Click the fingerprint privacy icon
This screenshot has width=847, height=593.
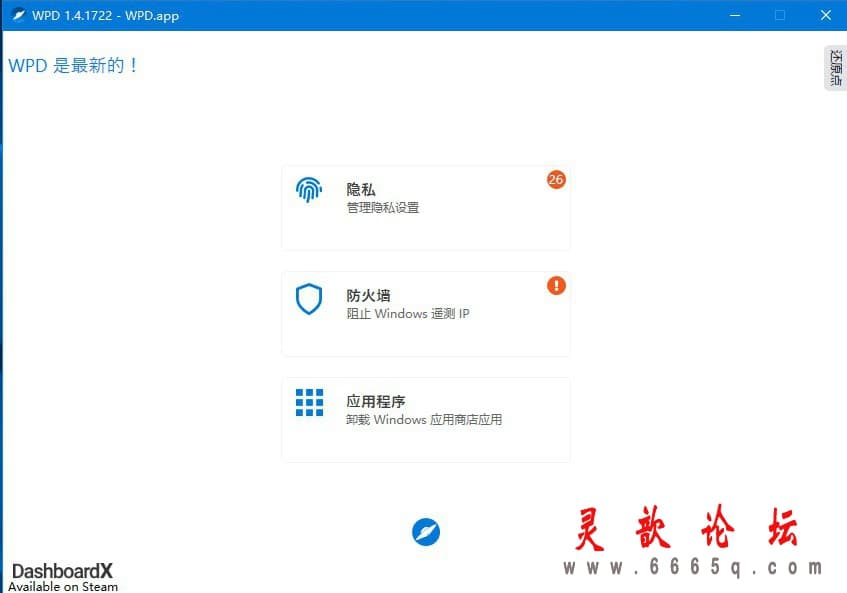(309, 190)
